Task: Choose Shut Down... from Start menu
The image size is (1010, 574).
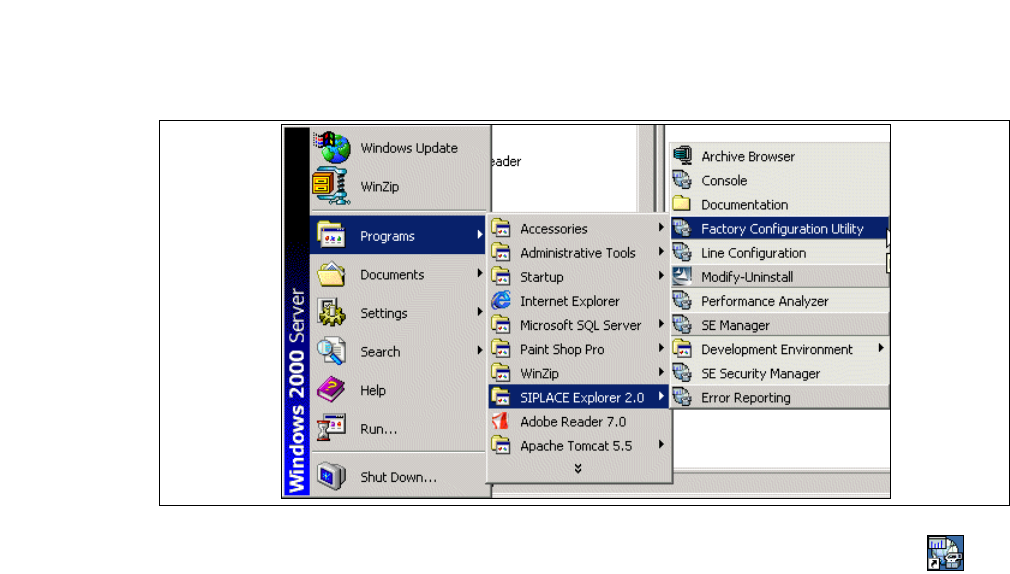Action: click(400, 477)
